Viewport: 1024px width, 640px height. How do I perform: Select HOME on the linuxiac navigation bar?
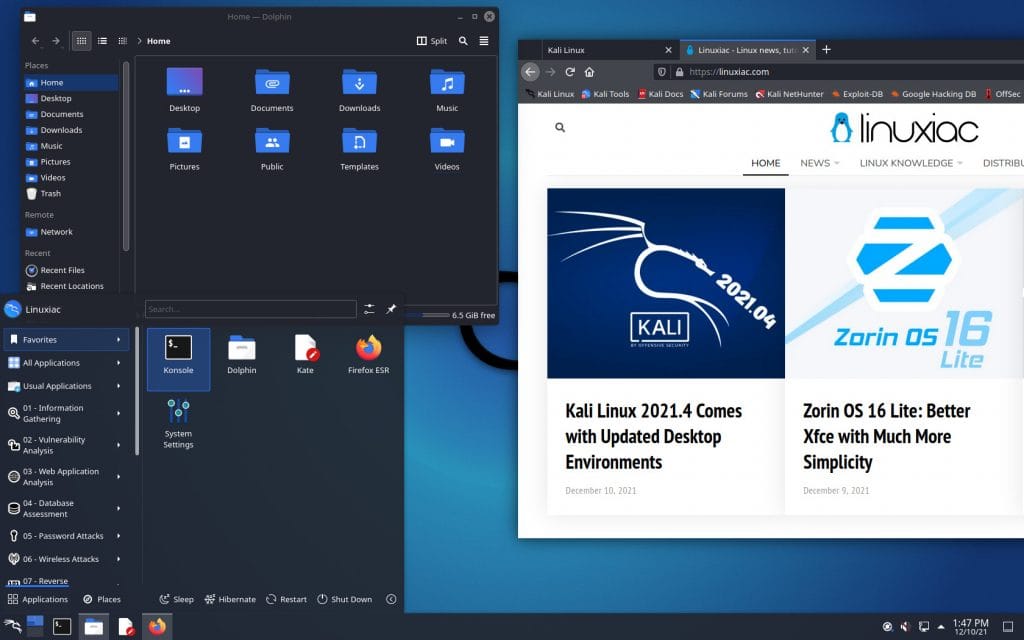pos(765,163)
